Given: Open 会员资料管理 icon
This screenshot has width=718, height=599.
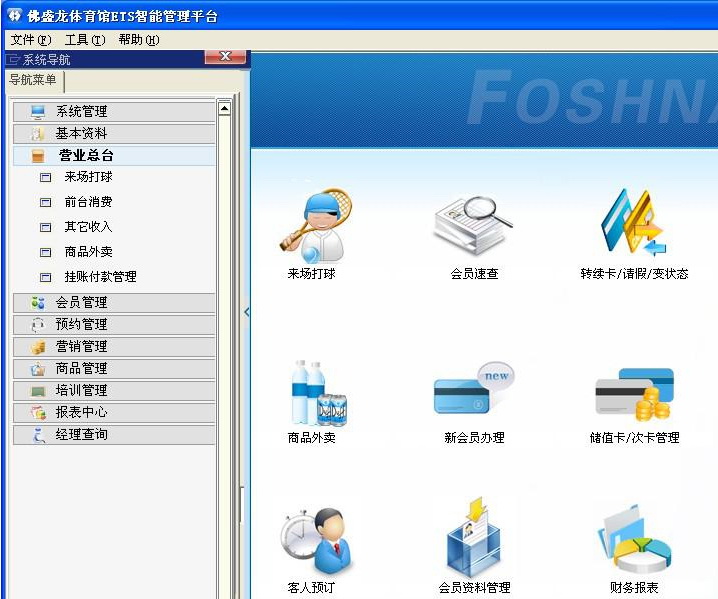Looking at the screenshot, I should click(x=473, y=537).
